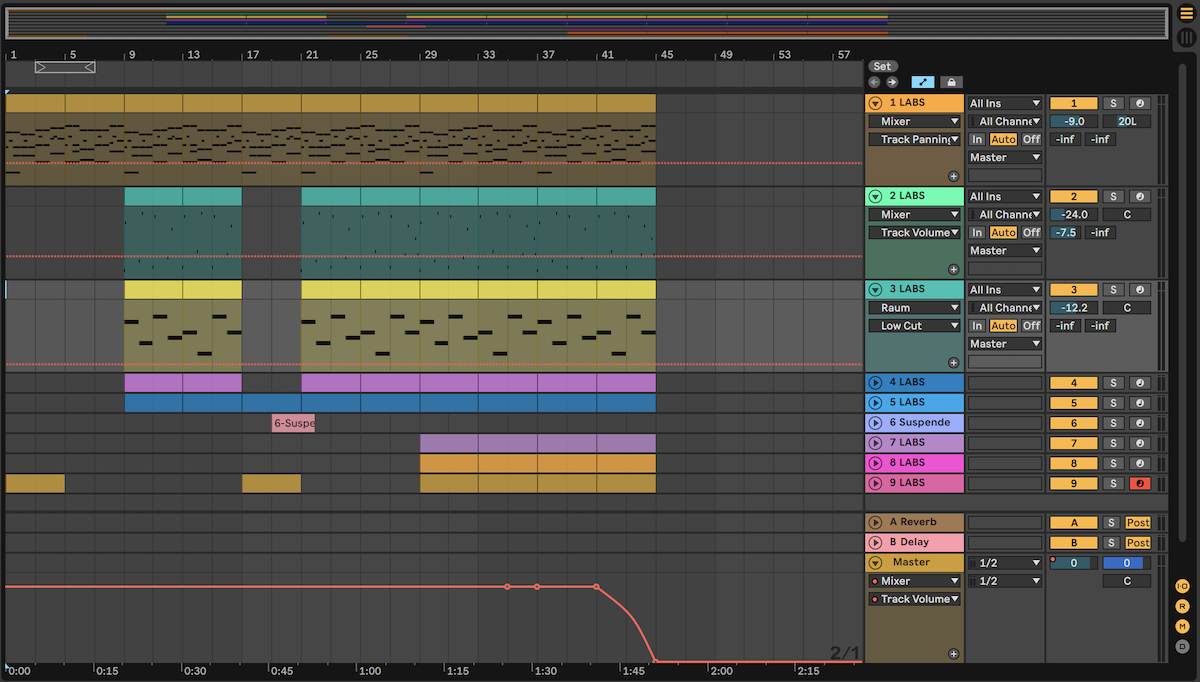Arm track 1 LABS for recording

(1140, 103)
